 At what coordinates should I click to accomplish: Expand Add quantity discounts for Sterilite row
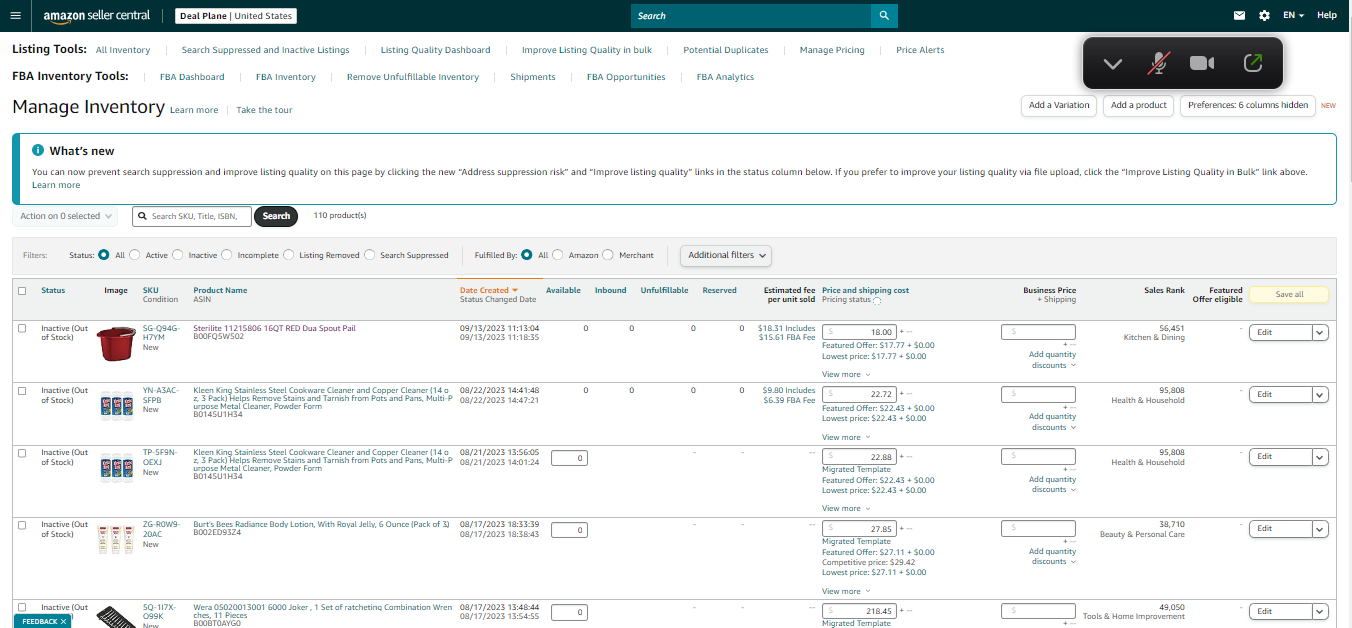1052,360
